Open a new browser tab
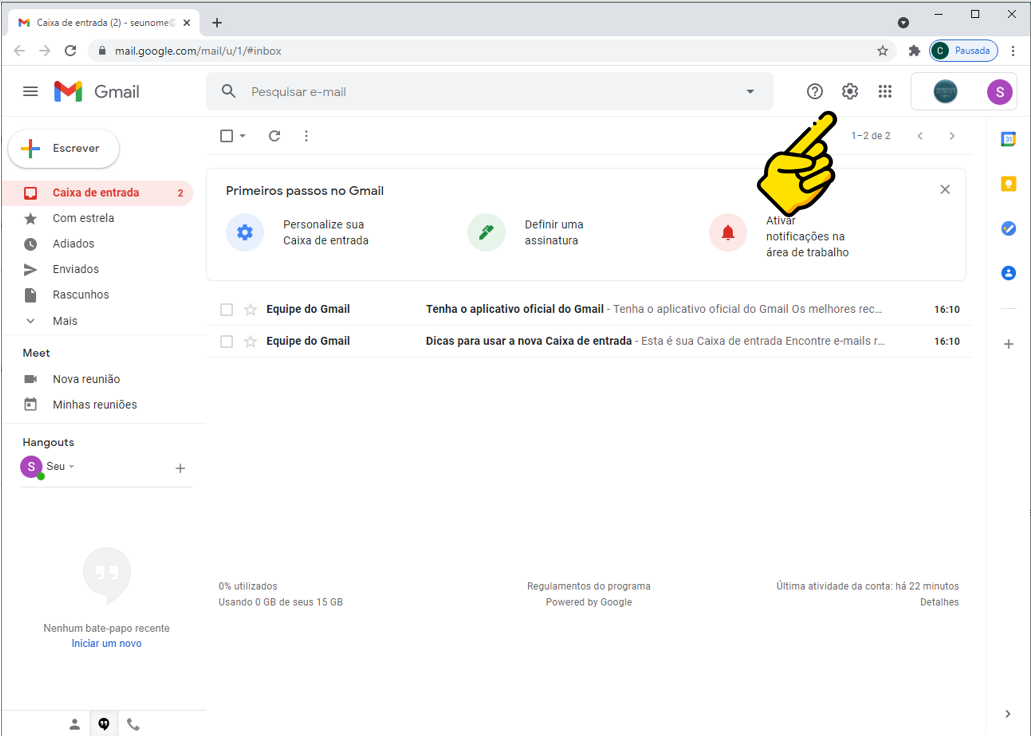This screenshot has width=1031, height=736. [216, 22]
